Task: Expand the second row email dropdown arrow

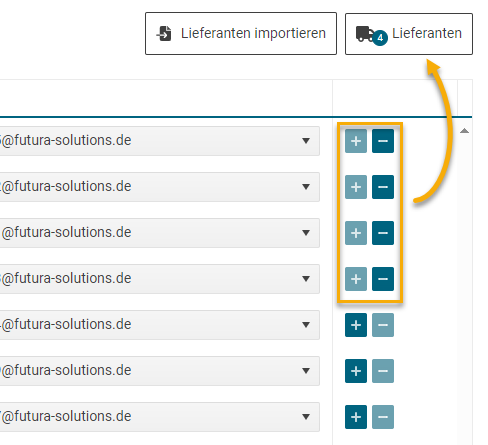Action: (306, 187)
